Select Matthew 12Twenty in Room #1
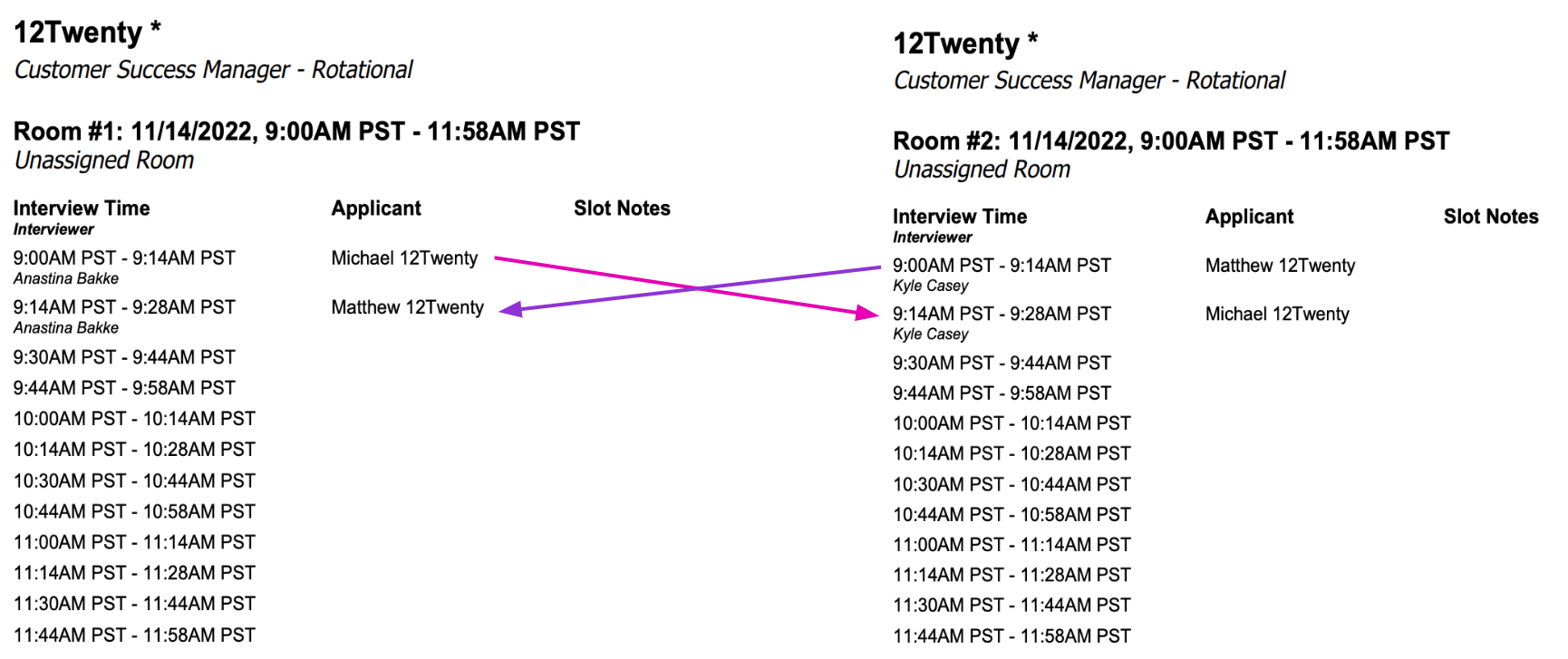 (407, 307)
